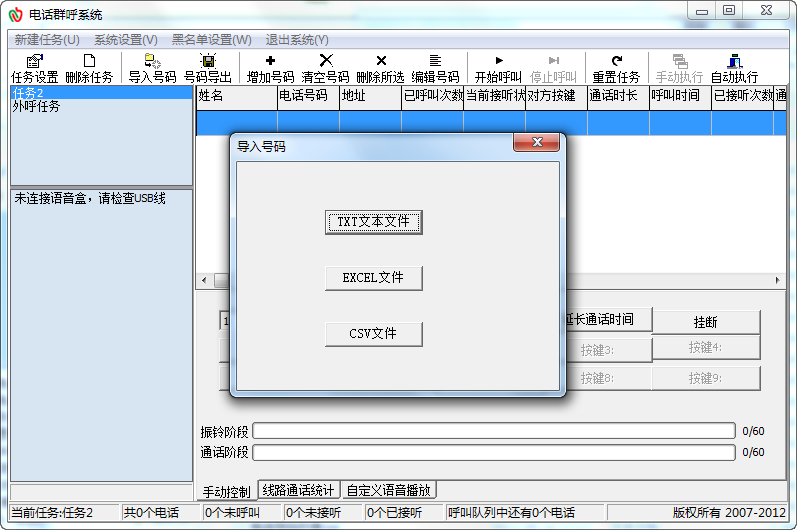Click the 按键4: button

point(706,347)
